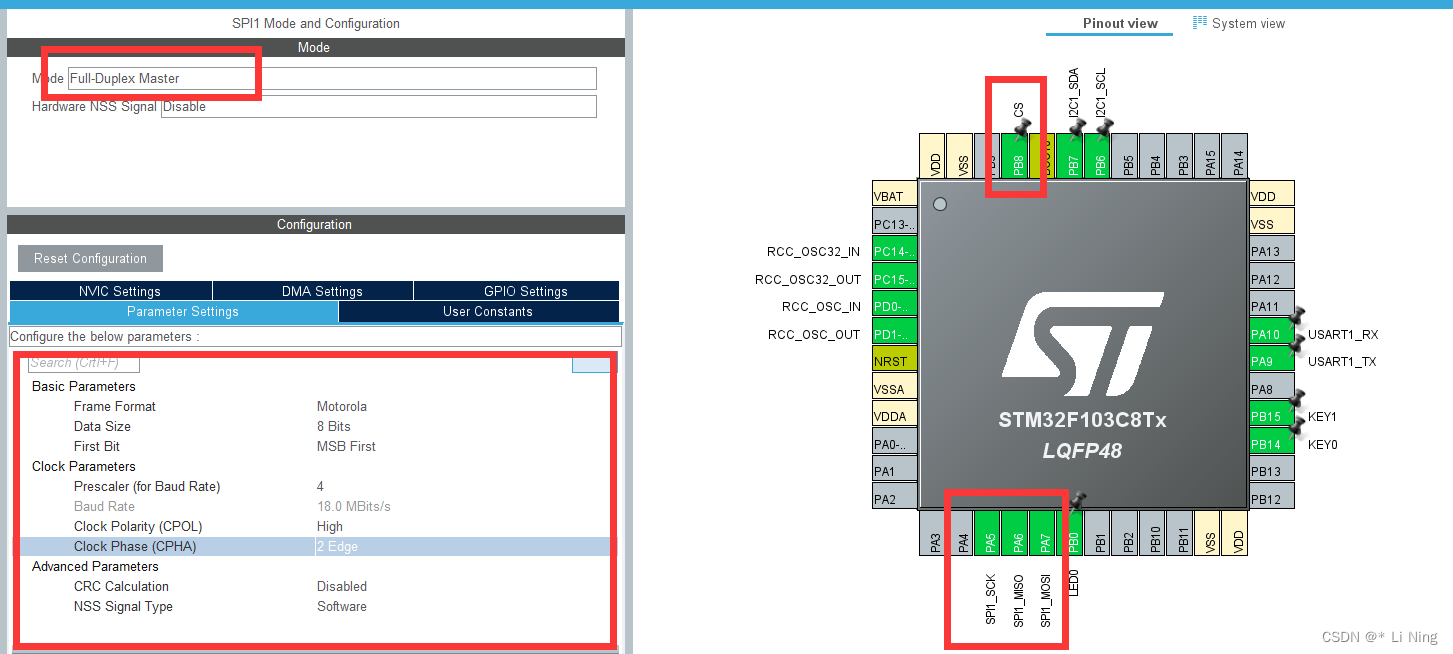1453x654 pixels.
Task: Click pin PB7 for I2C1_SDA
Action: point(1071,156)
